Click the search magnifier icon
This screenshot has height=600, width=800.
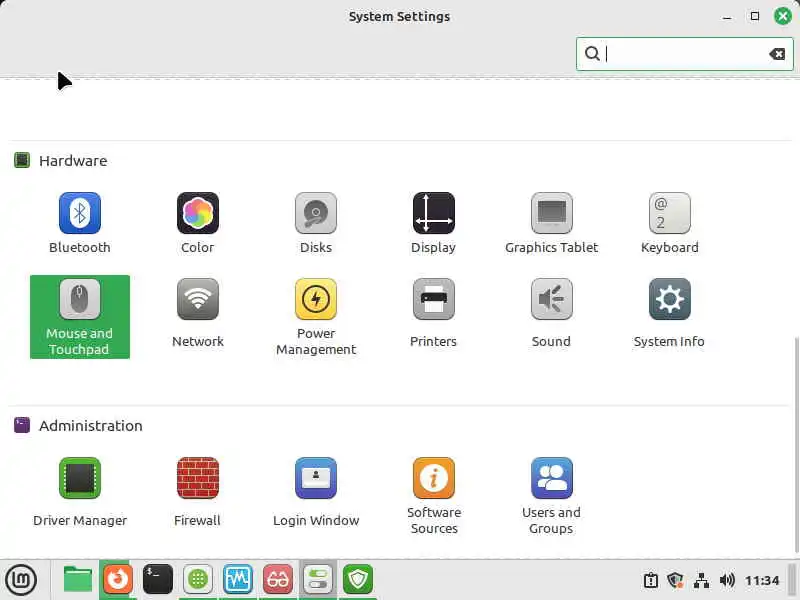[x=592, y=53]
